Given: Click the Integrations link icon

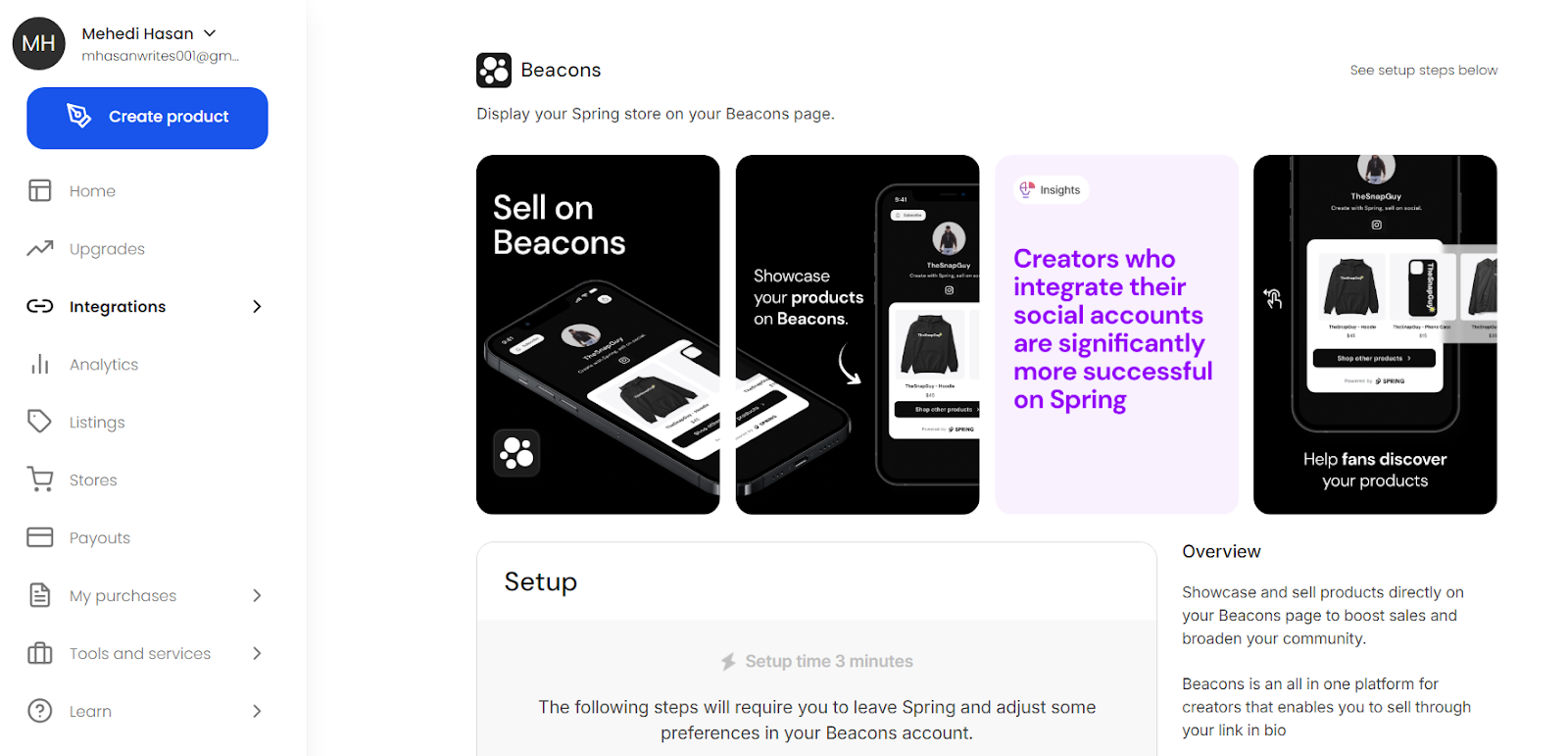Looking at the screenshot, I should tap(39, 306).
